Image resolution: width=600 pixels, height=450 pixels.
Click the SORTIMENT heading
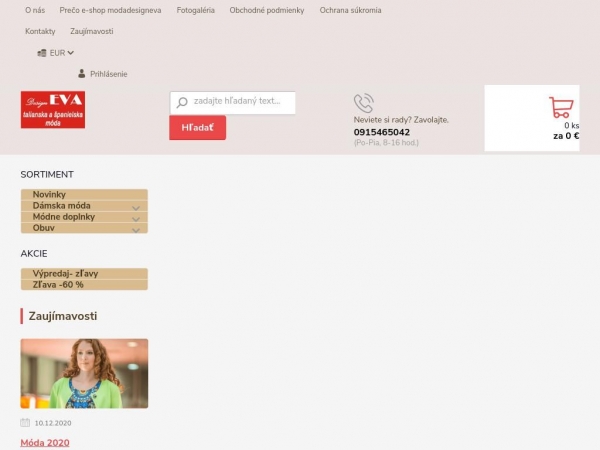pos(47,174)
